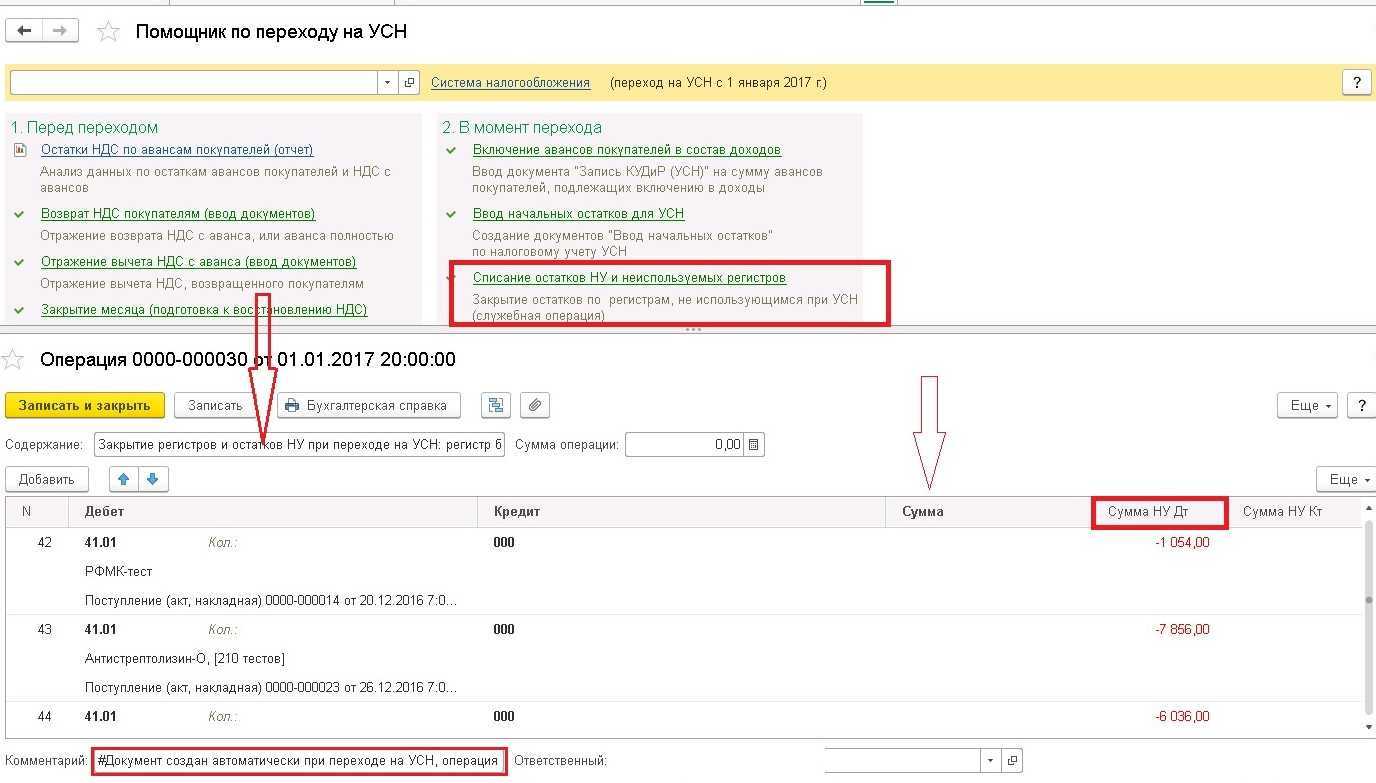Open the Ответственный dropdown list
1376x783 pixels.
coord(990,761)
